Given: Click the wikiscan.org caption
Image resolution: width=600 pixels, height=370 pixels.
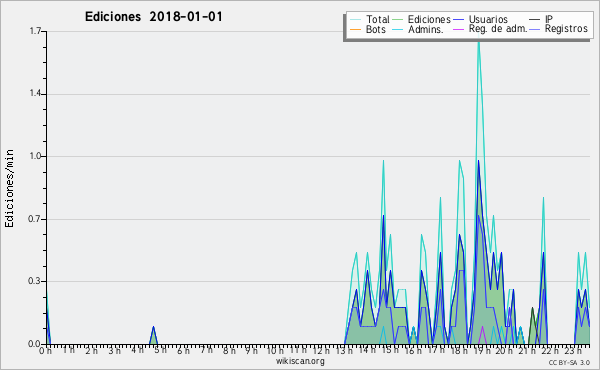Looking at the screenshot, I should (300, 361).
